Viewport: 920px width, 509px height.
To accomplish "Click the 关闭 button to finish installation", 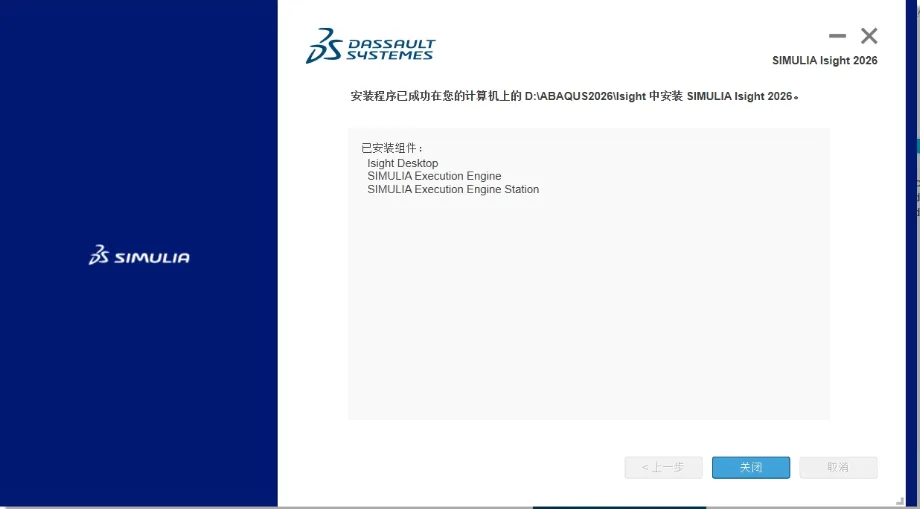I will click(x=750, y=467).
